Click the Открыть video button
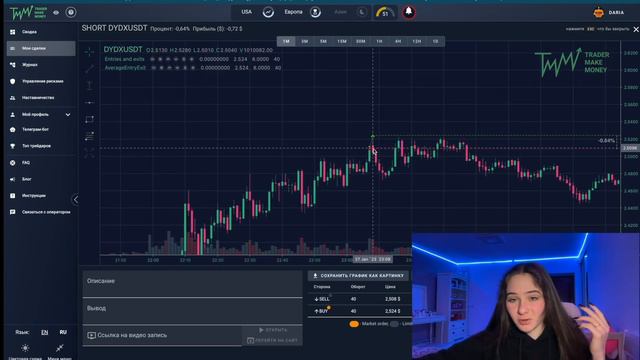Screen dimensions: 640x360 273,330
